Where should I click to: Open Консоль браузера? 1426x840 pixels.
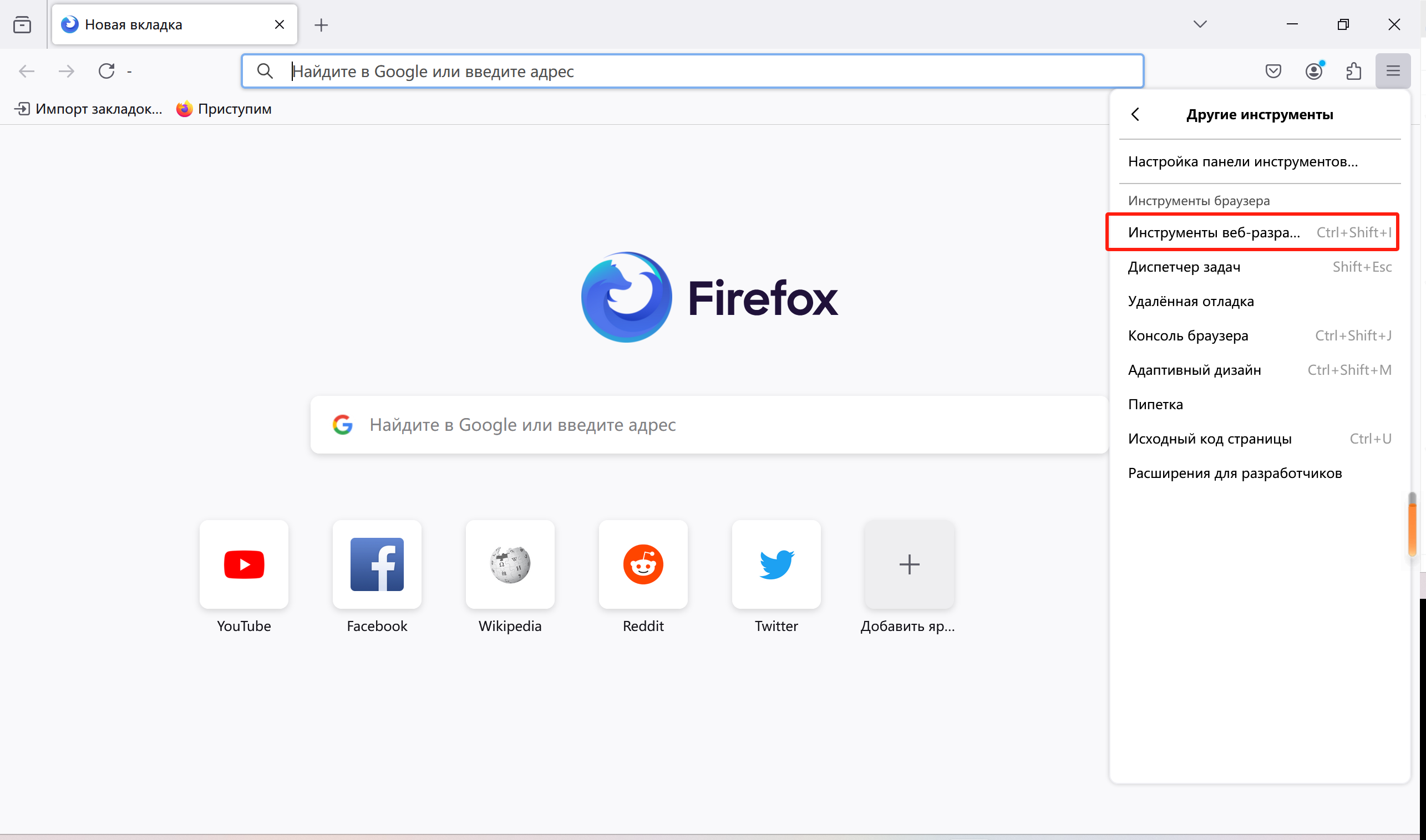pos(1259,335)
